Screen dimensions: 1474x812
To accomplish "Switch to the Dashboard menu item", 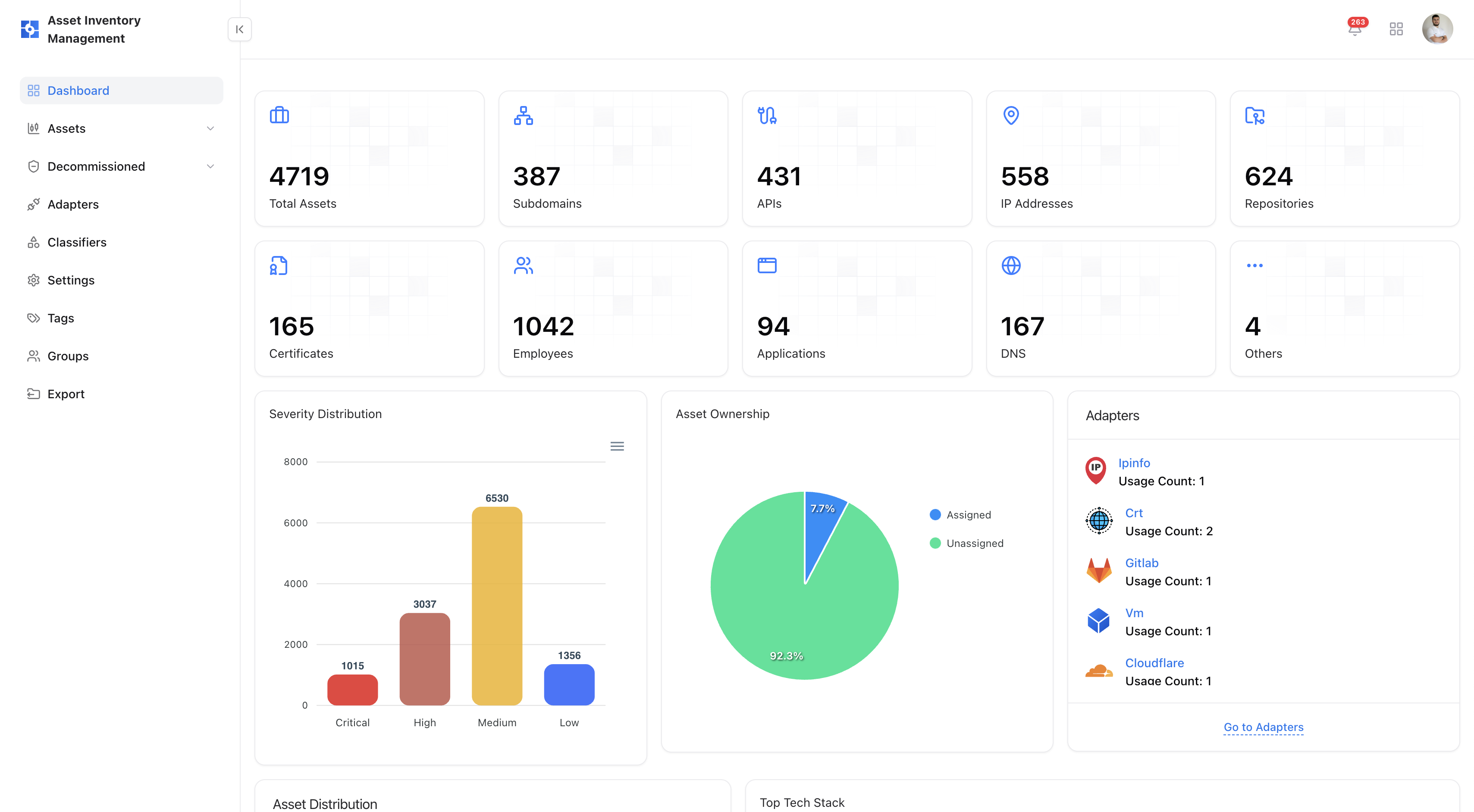I will [x=78, y=91].
